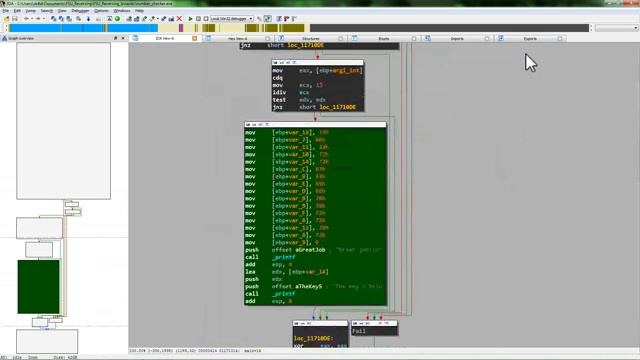Jump back with the left arrow icon
The height and width of the screenshot is (360, 640).
pyautogui.click(x=26, y=19)
